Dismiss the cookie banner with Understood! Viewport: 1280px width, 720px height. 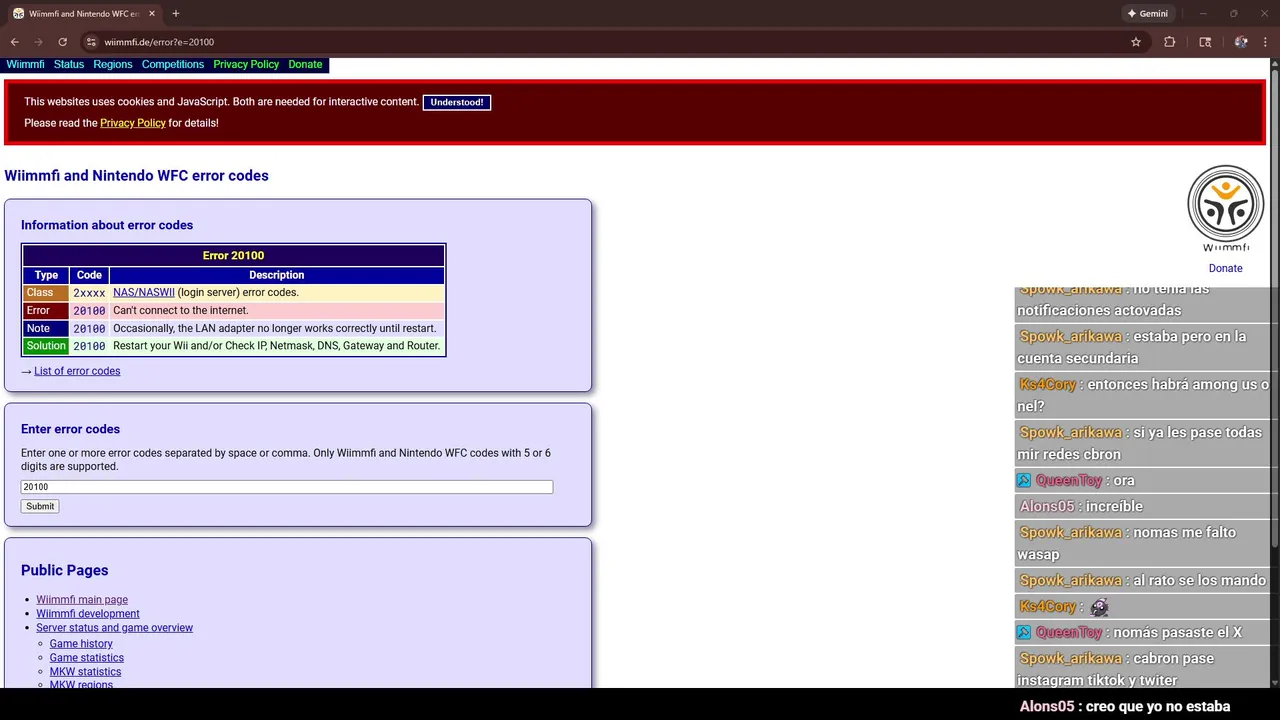pos(457,102)
